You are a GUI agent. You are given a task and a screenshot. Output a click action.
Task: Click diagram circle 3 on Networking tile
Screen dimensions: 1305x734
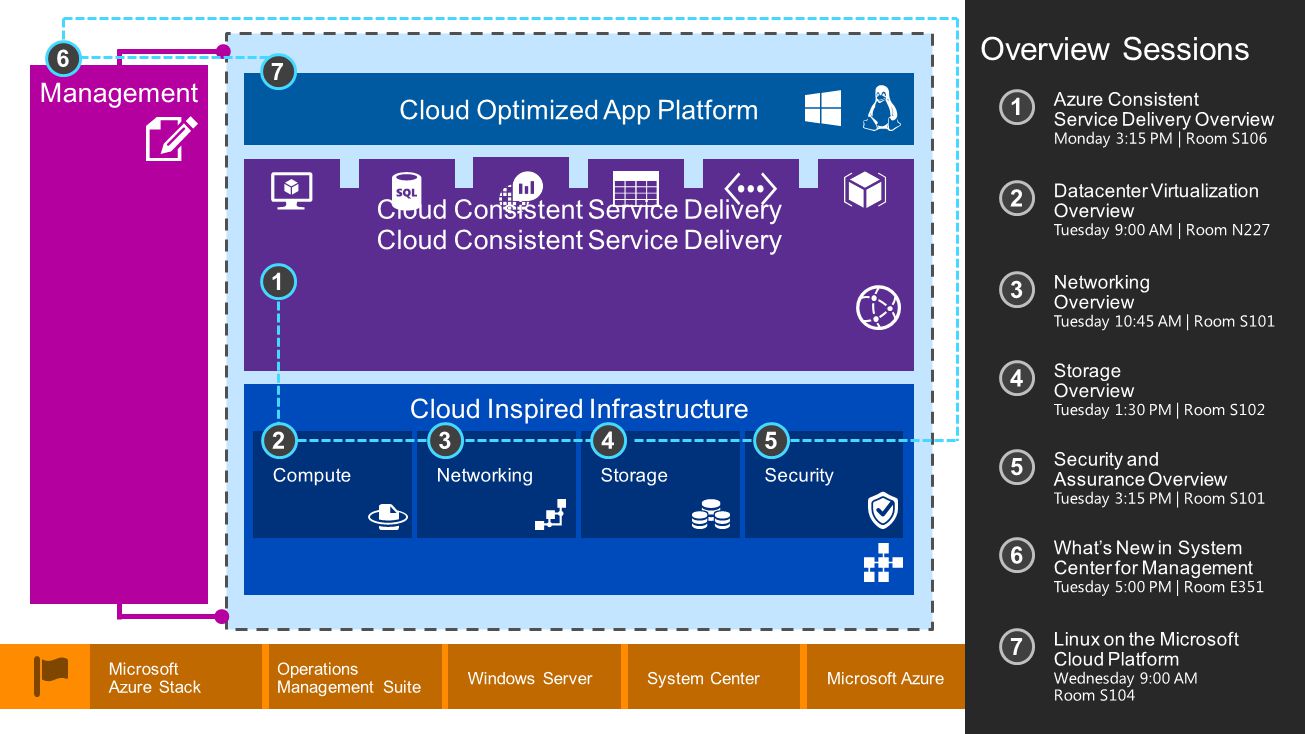[445, 440]
